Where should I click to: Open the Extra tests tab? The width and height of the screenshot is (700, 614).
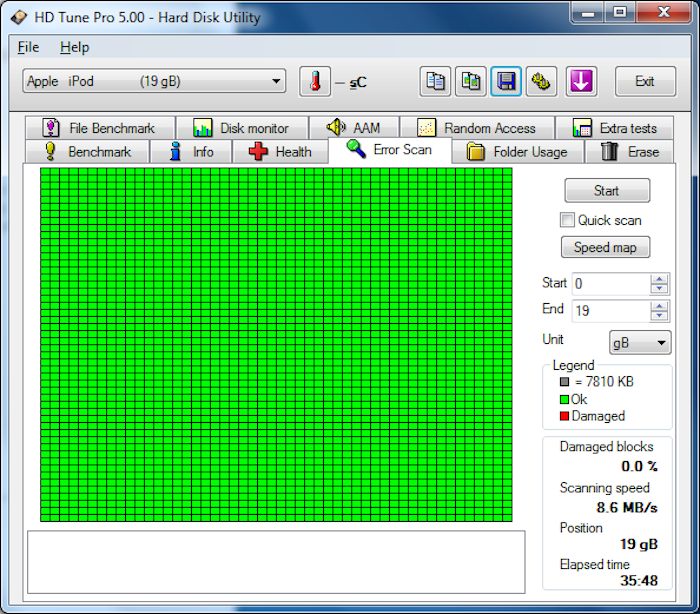pyautogui.click(x=615, y=128)
